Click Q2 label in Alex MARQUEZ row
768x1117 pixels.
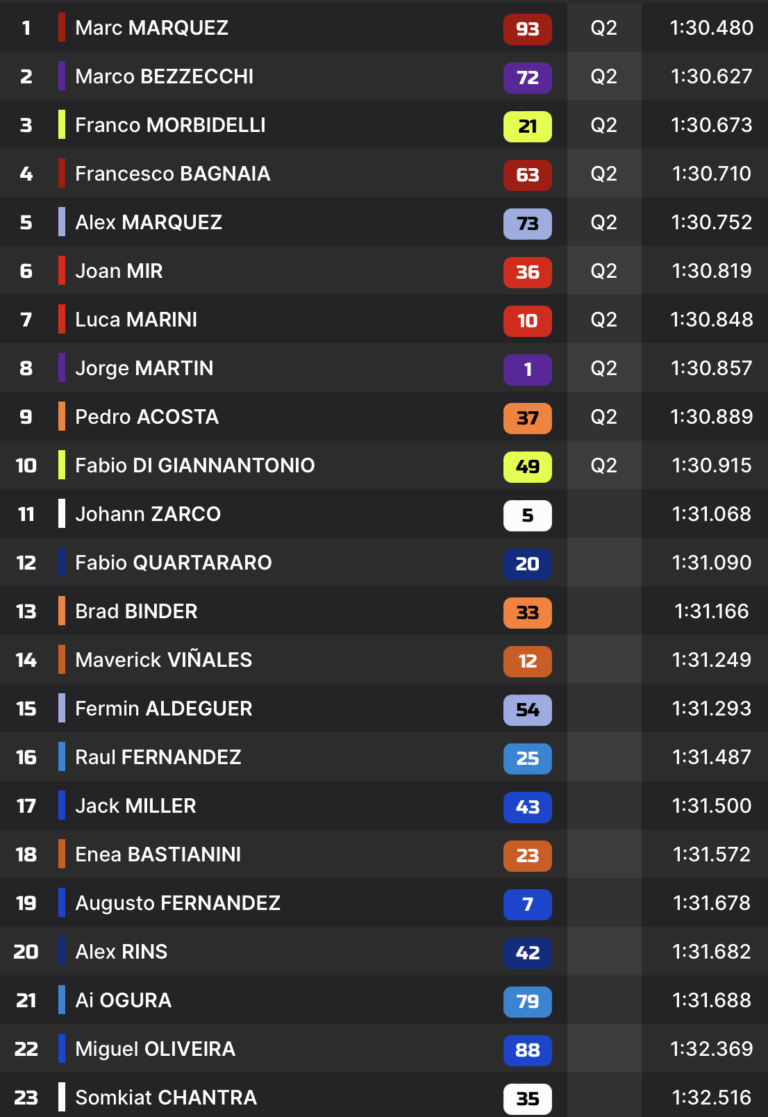coord(603,222)
